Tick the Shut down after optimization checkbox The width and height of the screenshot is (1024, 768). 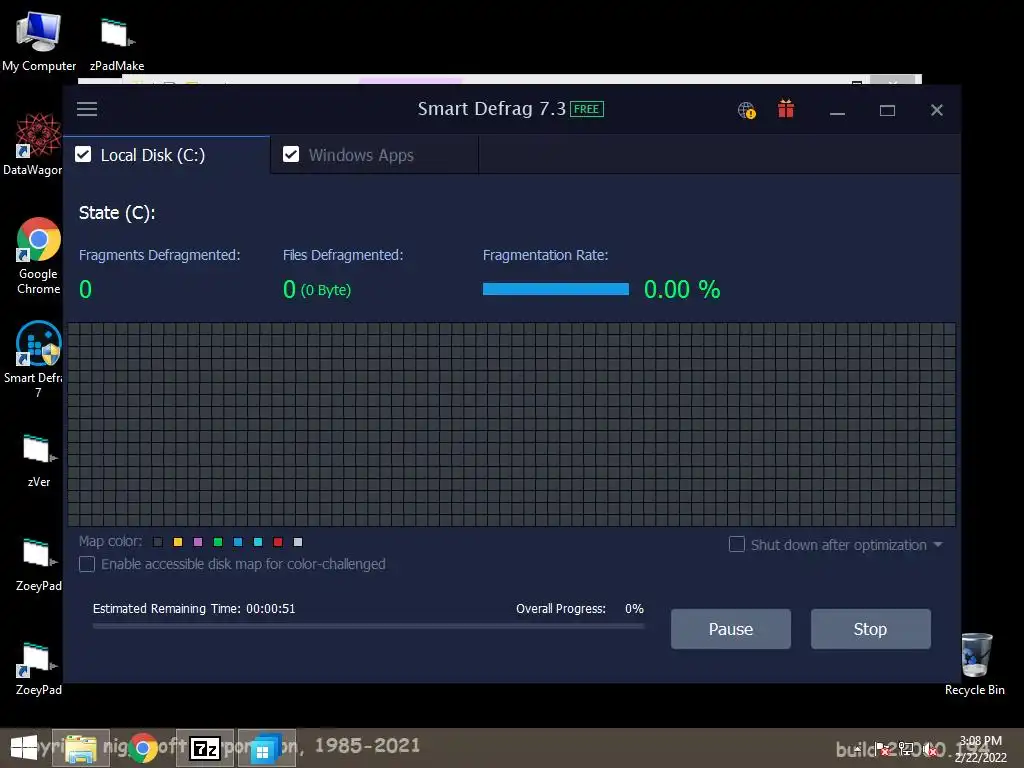(737, 544)
